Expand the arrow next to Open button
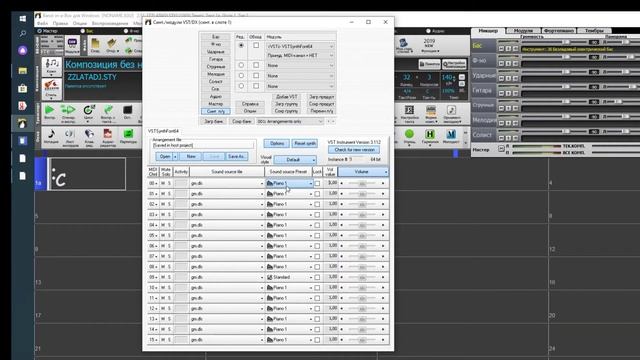 point(176,156)
